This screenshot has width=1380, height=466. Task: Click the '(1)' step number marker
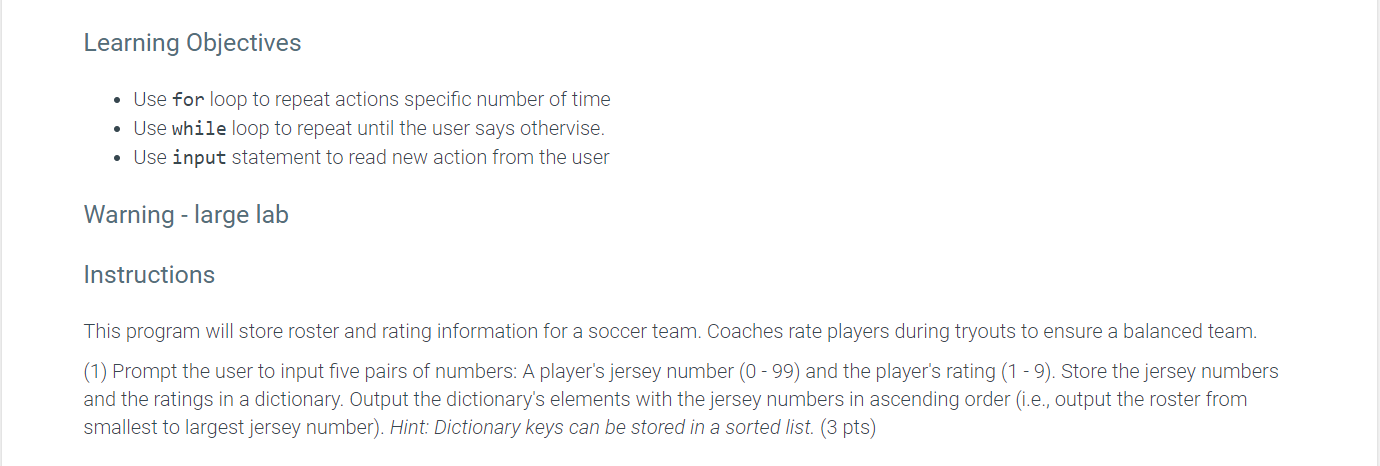coord(95,371)
